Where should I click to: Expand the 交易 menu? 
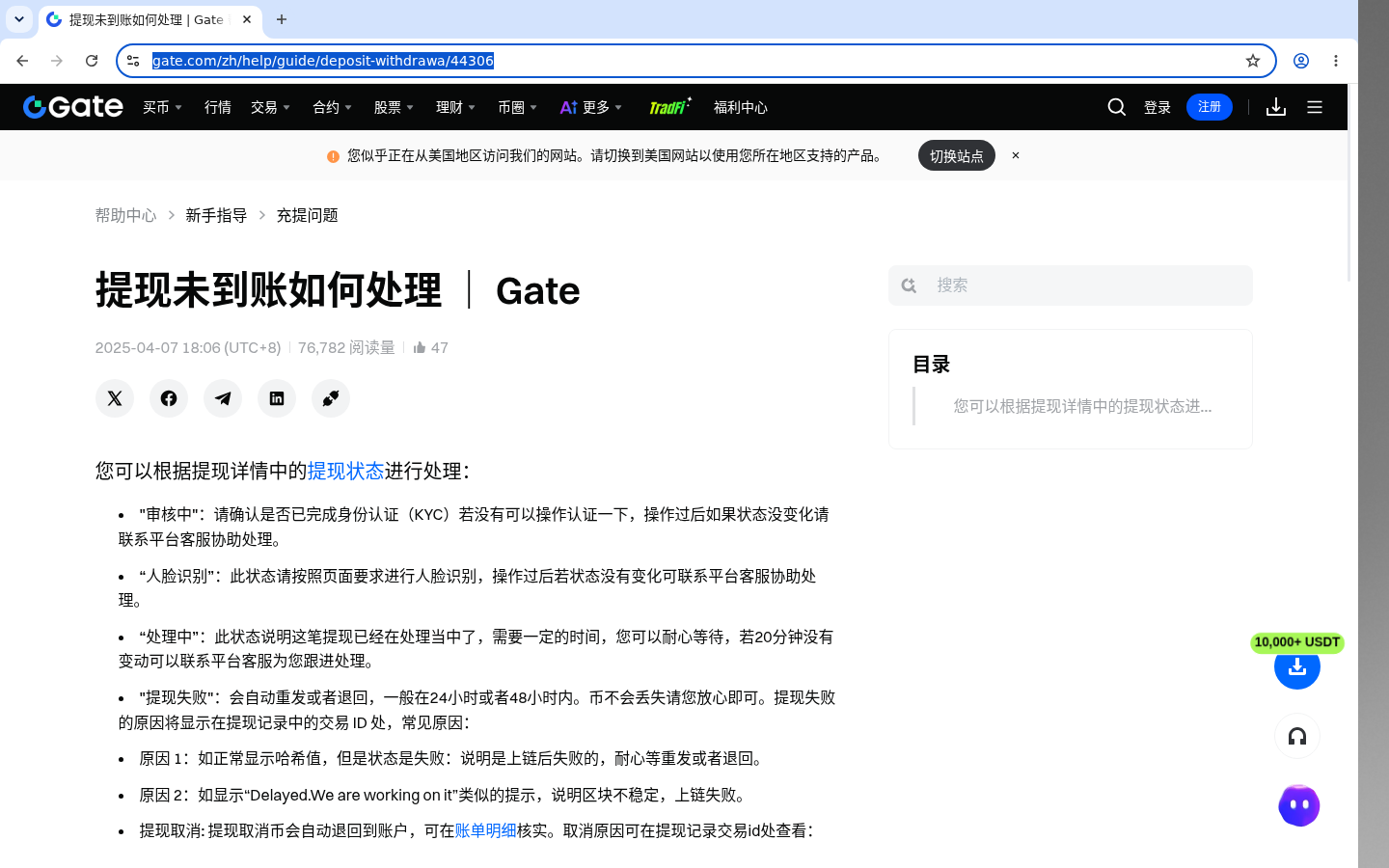271,107
